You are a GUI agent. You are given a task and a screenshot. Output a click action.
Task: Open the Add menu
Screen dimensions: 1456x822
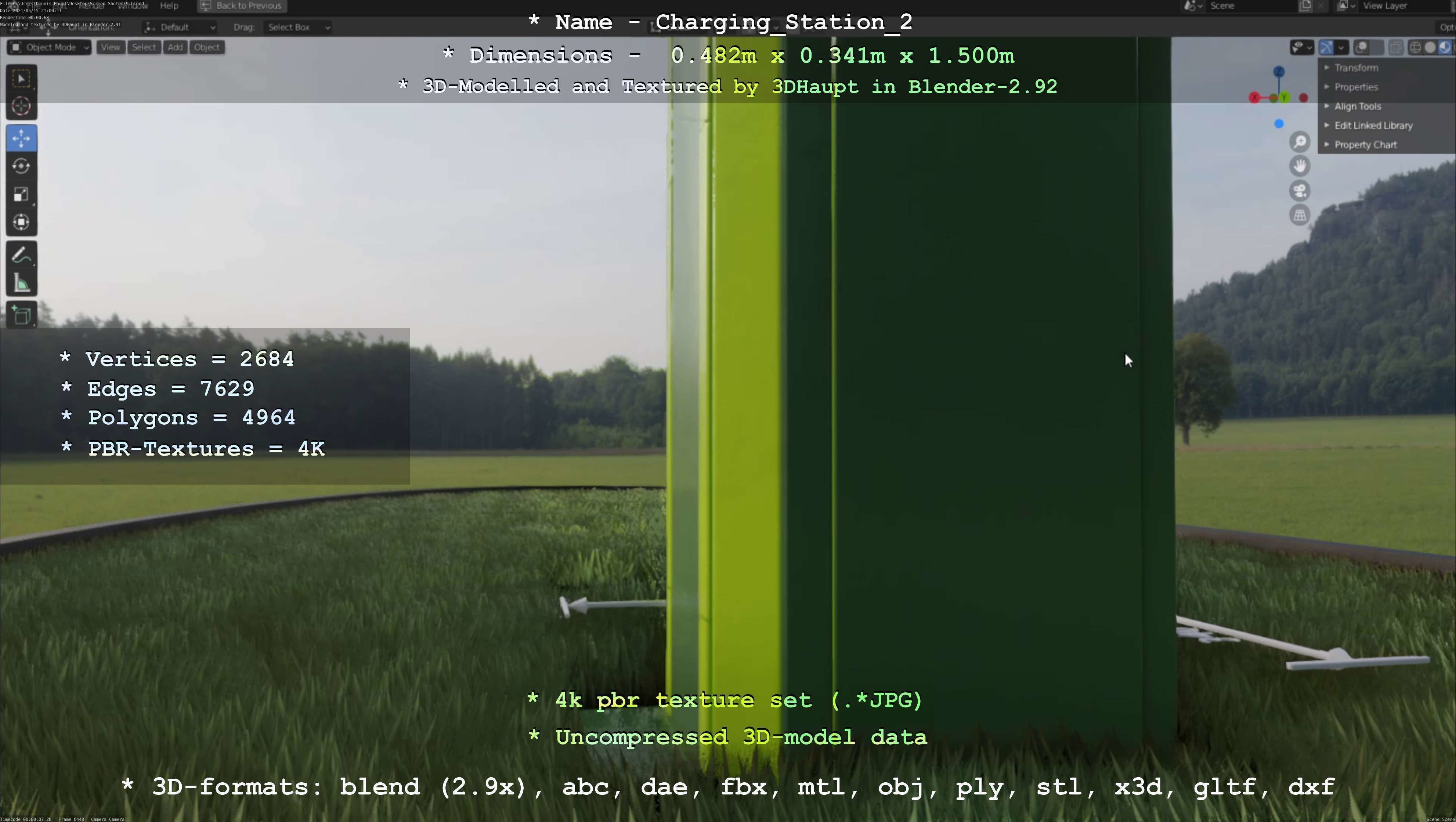coord(175,47)
